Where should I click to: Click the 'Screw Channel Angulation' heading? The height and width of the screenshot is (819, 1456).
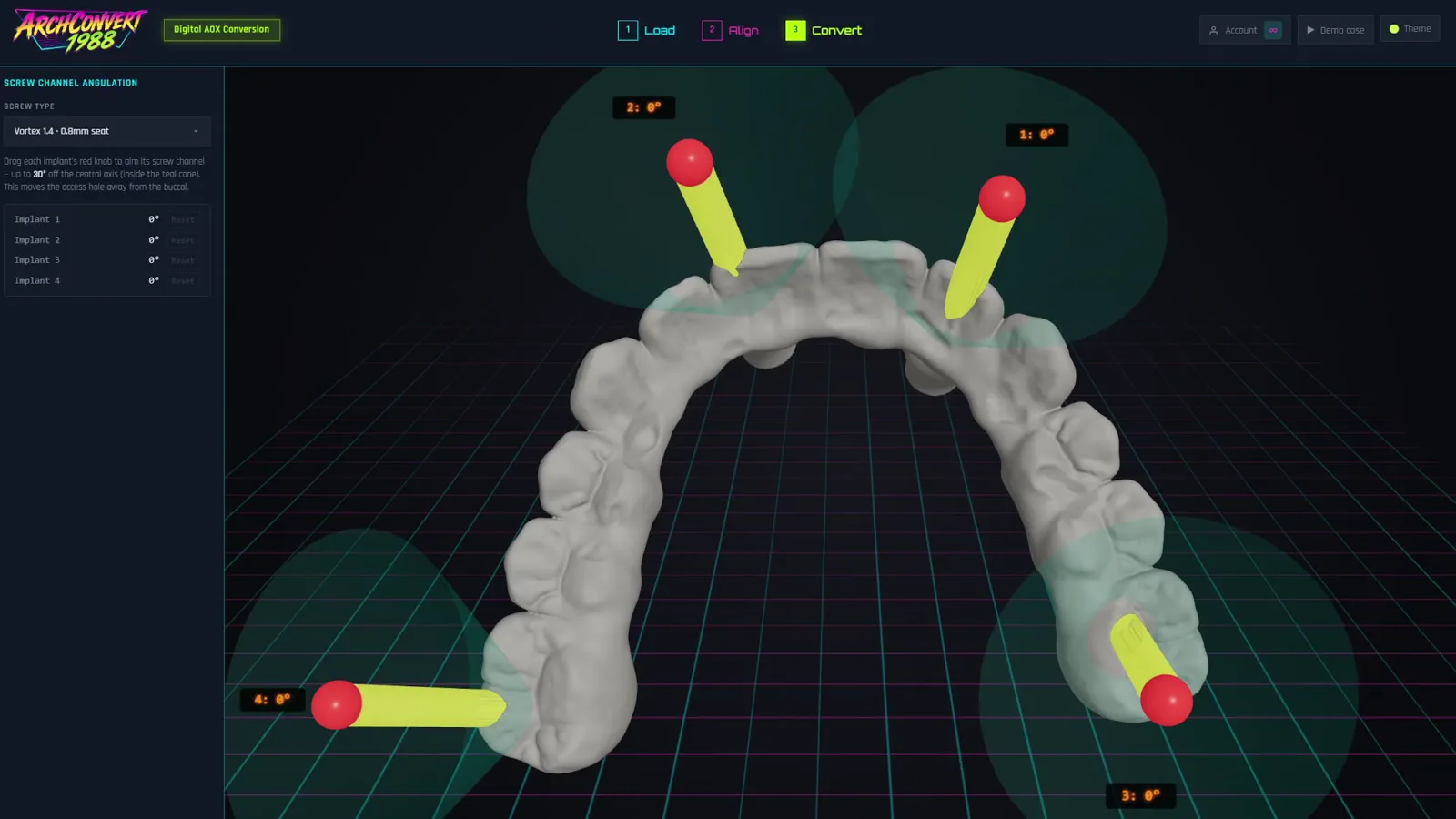[x=71, y=83]
